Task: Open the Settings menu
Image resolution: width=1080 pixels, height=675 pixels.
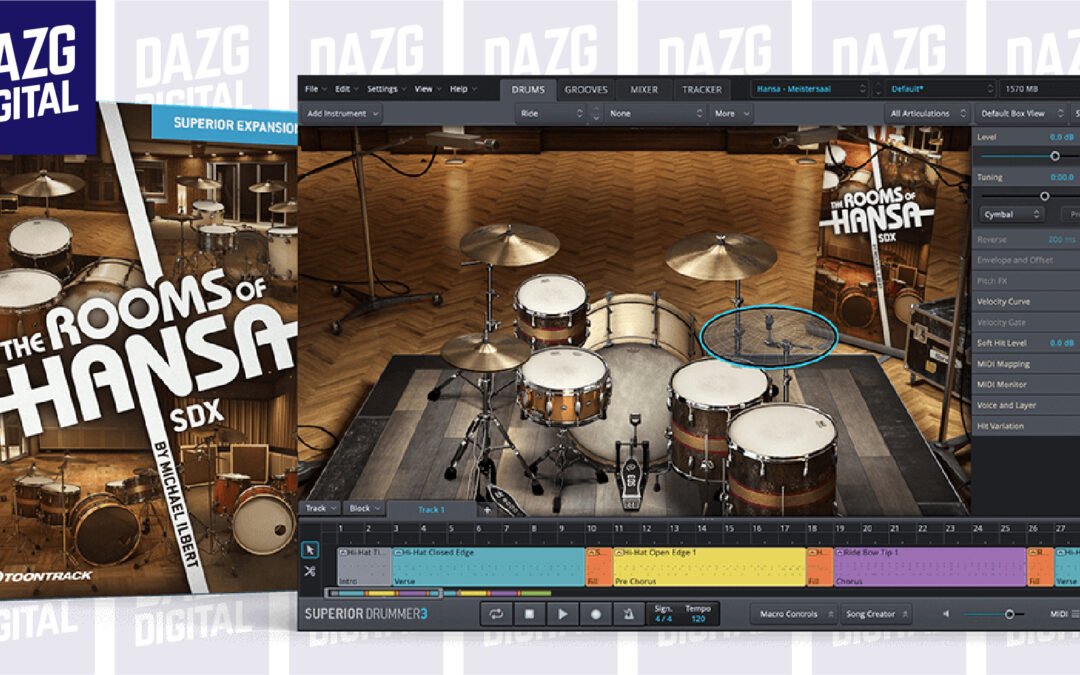Action: [386, 89]
